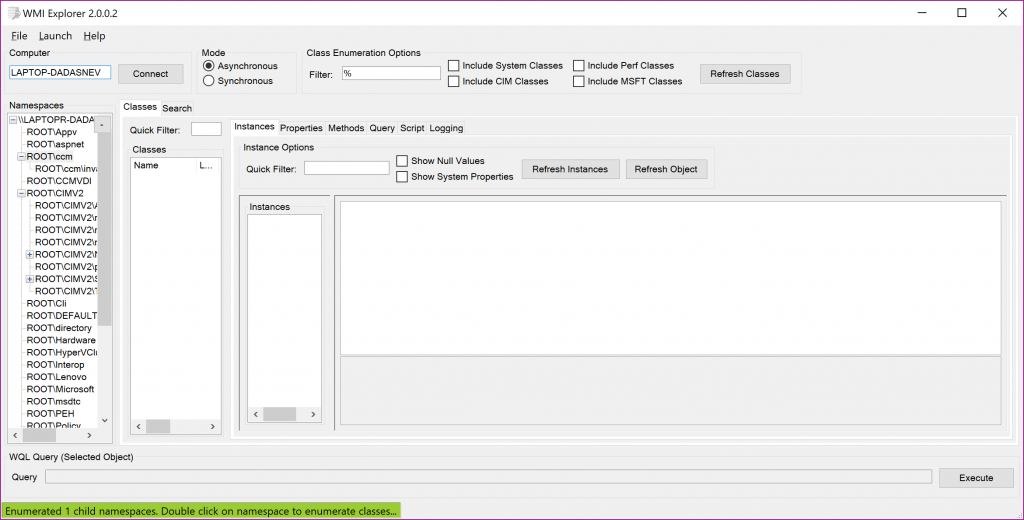Viewport: 1024px width, 520px height.
Task: Select ROOT\Hardware namespace
Action: [61, 340]
